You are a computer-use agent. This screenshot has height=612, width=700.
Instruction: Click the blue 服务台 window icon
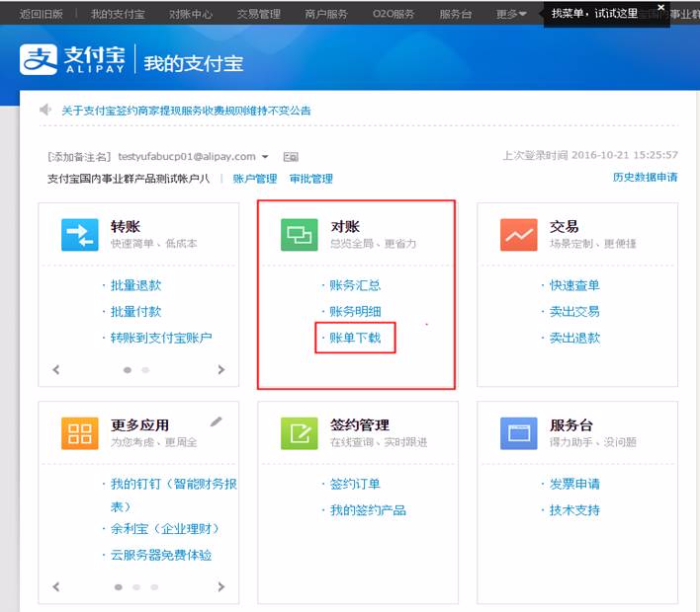click(519, 433)
